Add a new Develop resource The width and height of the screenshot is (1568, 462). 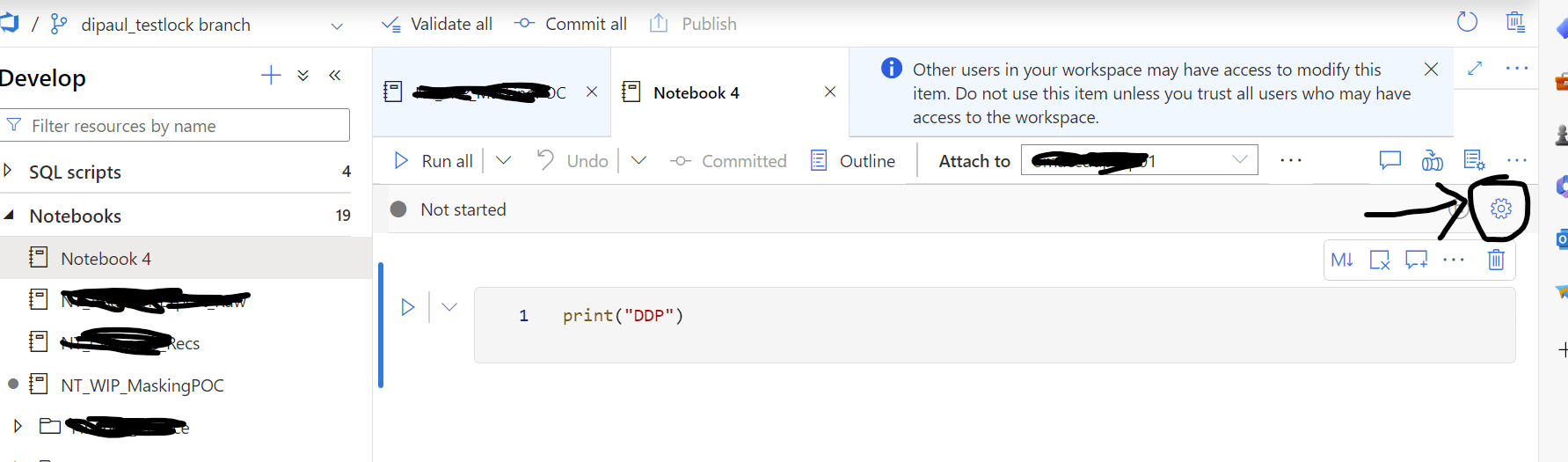tap(271, 76)
